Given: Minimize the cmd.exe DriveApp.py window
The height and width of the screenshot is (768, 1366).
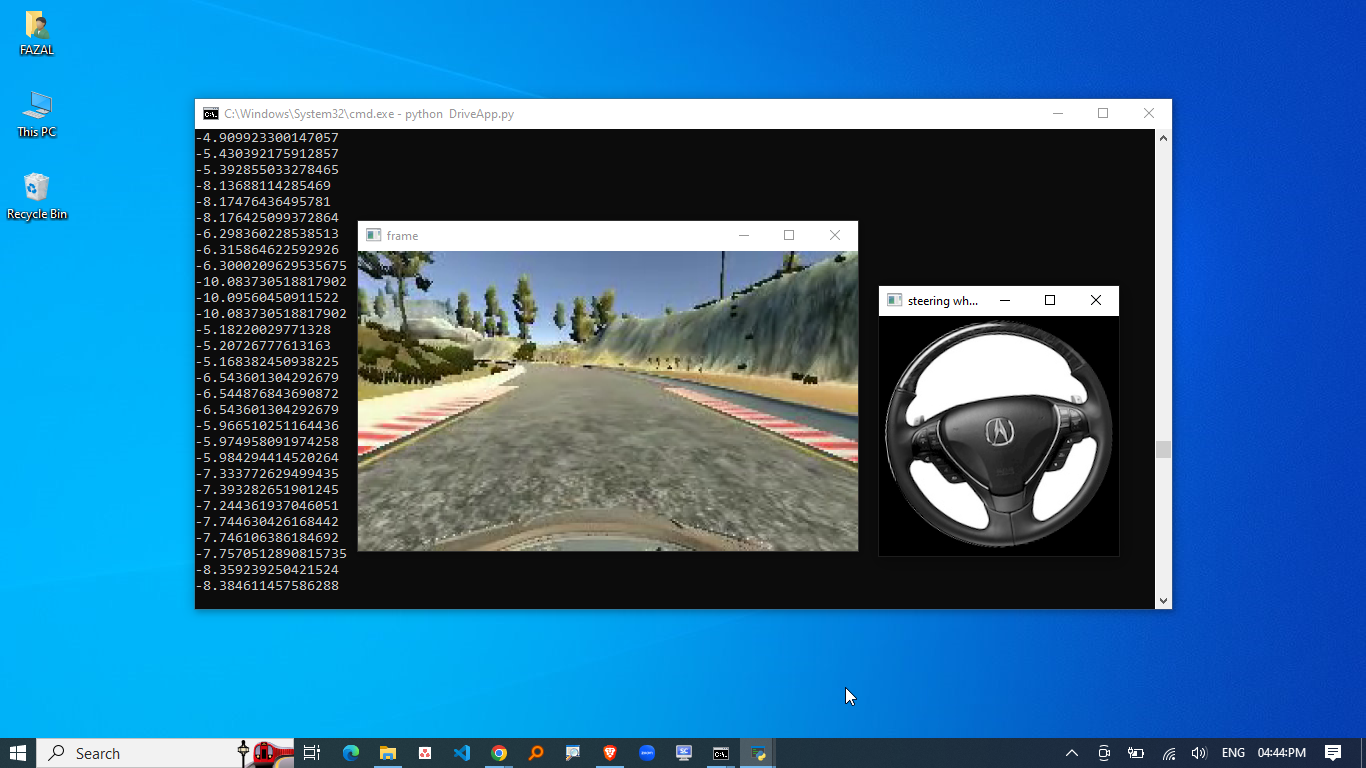Looking at the screenshot, I should coord(1058,114).
